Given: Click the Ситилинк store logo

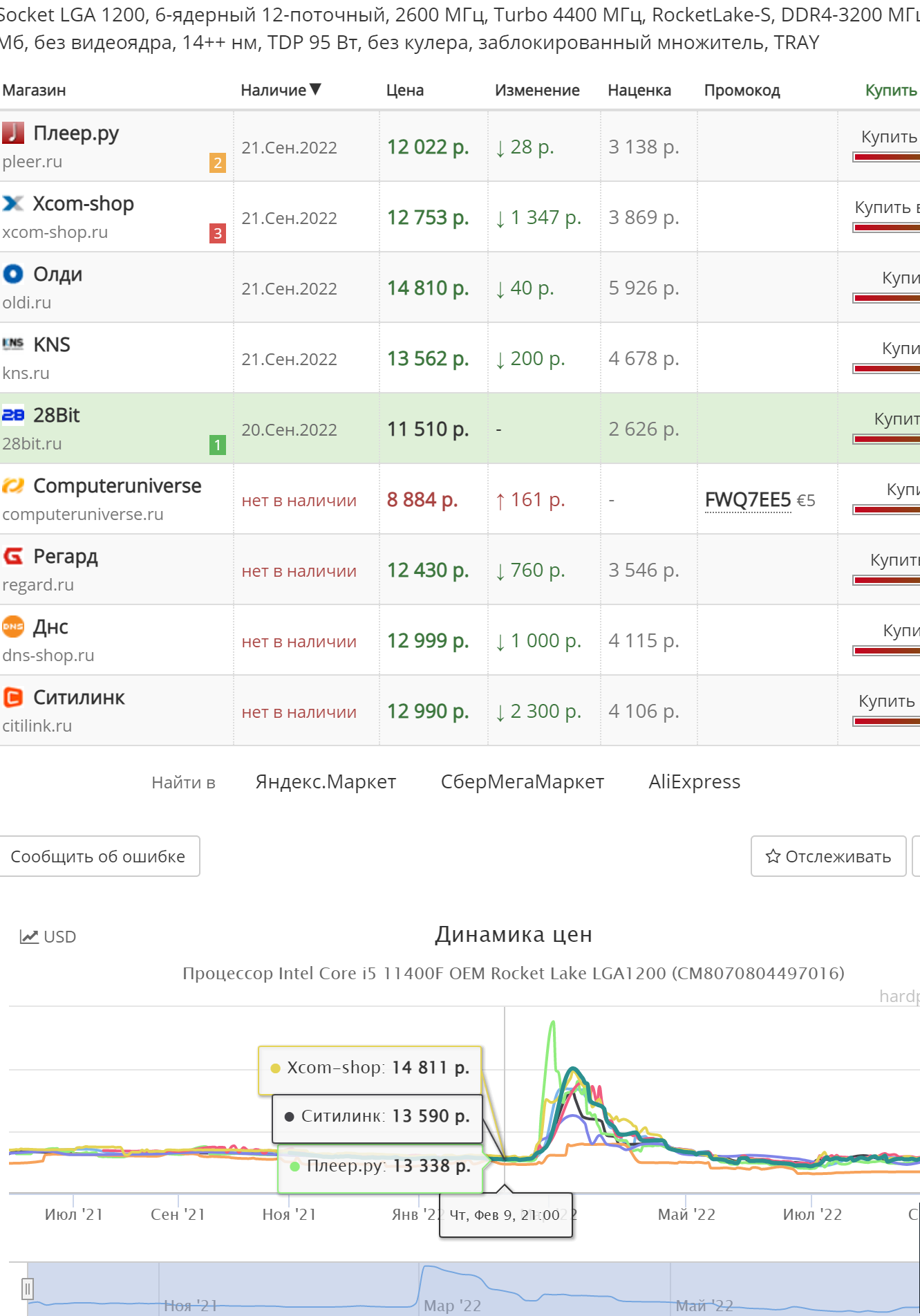Looking at the screenshot, I should coord(14,698).
